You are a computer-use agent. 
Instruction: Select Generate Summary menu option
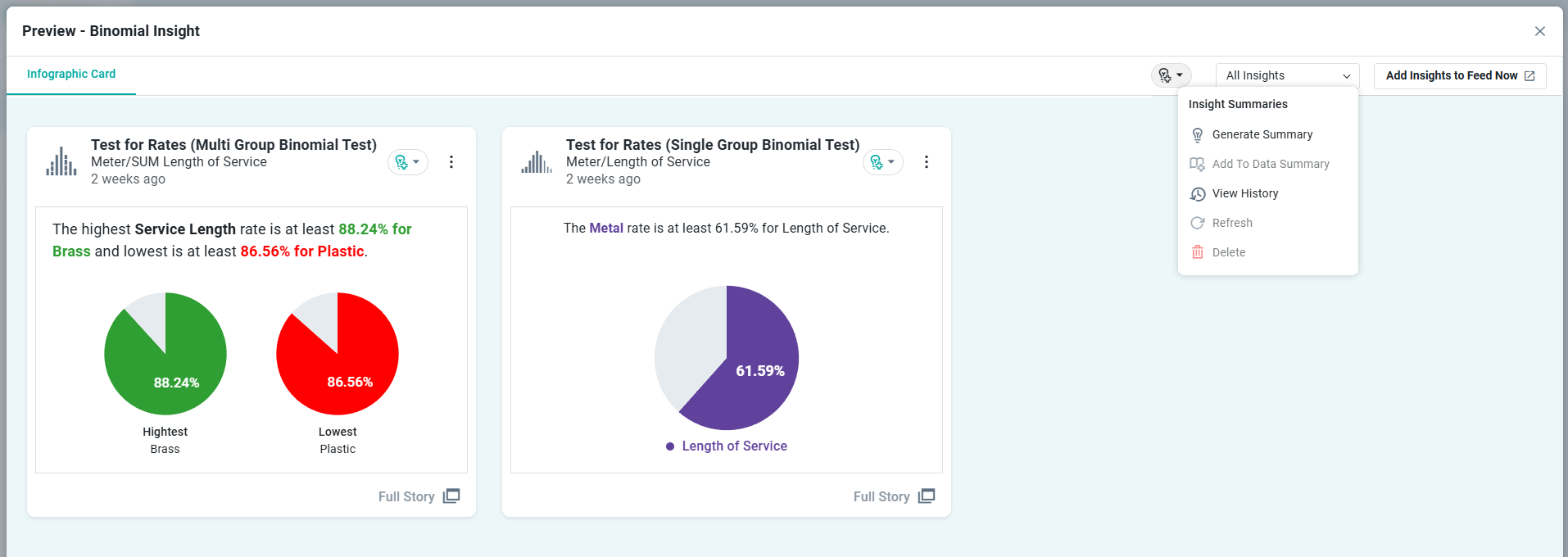[x=1262, y=134]
